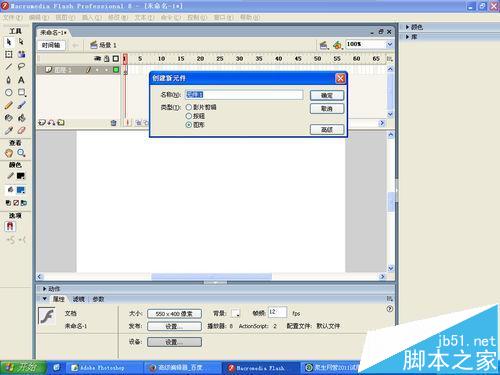The width and height of the screenshot is (500, 375).
Task: Click the Swap Colors icon
Action: tap(24, 203)
